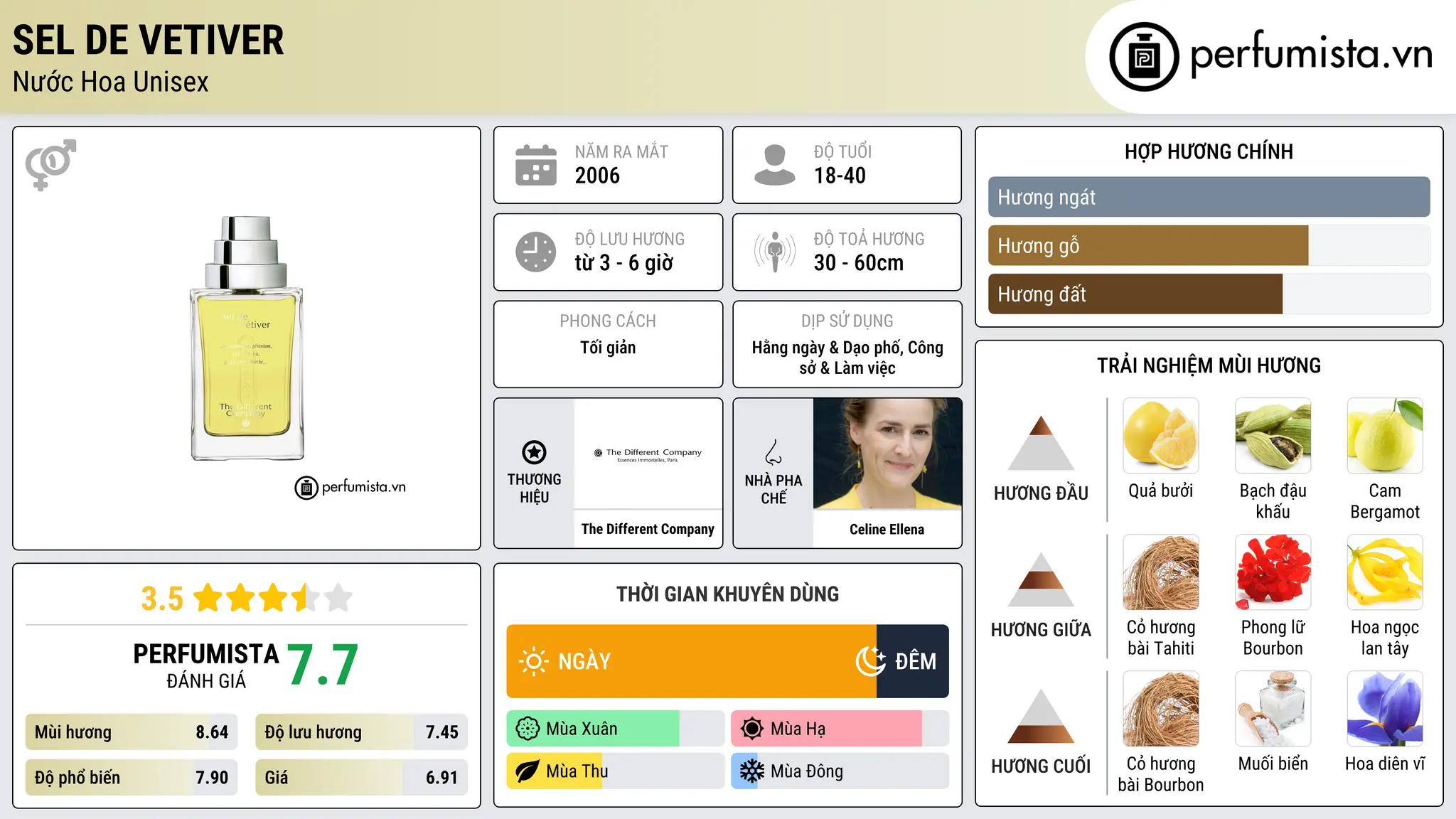
Task: Click the star badge brand icon
Action: pos(534,452)
